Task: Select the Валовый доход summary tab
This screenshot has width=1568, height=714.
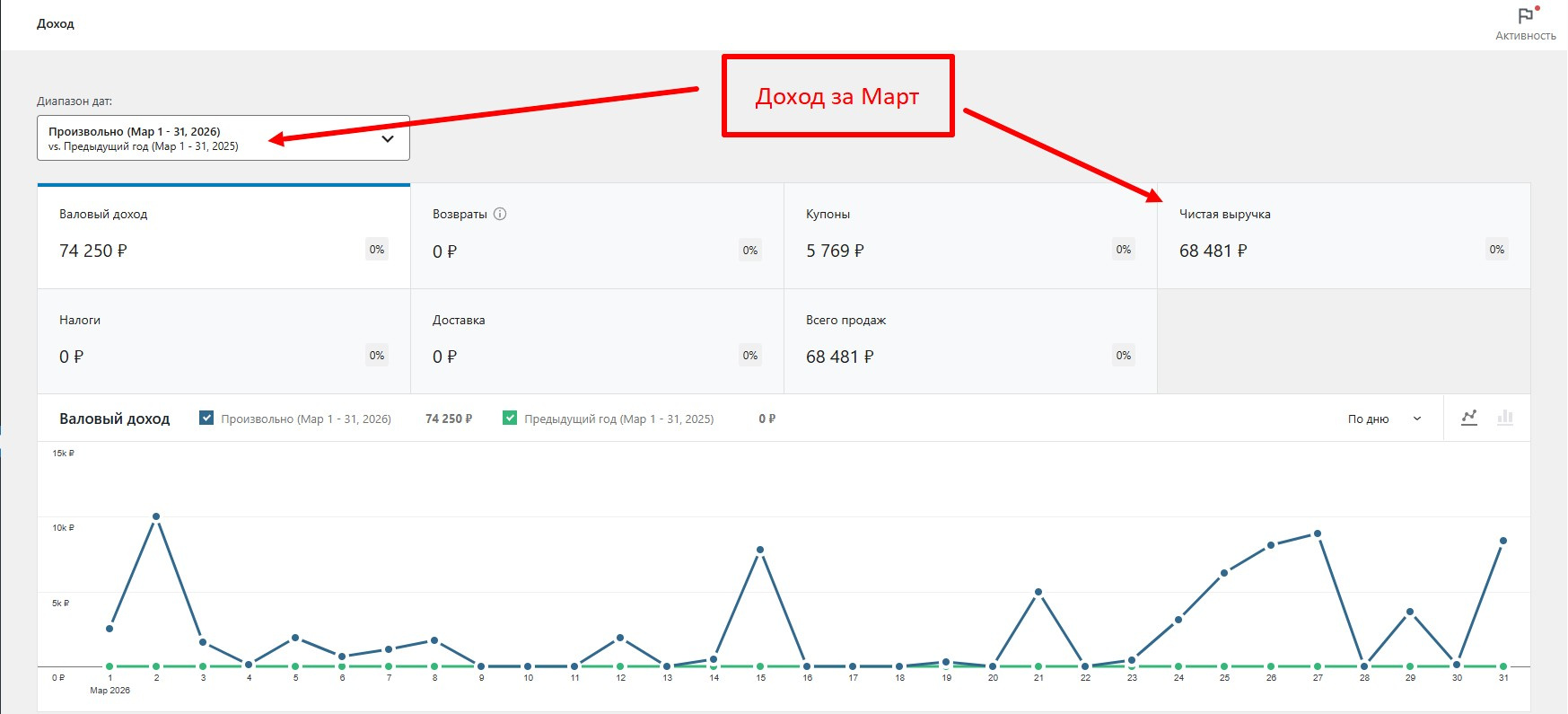Action: (x=223, y=236)
